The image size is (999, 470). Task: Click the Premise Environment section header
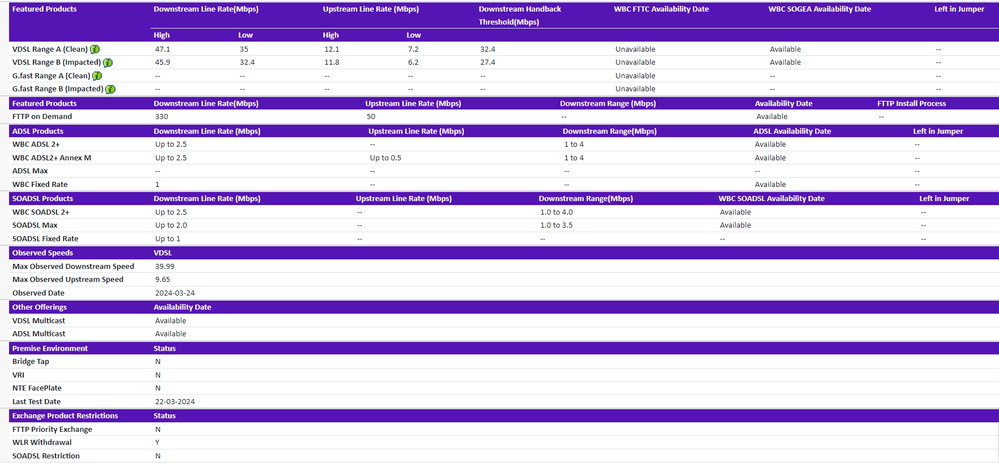[x=50, y=348]
